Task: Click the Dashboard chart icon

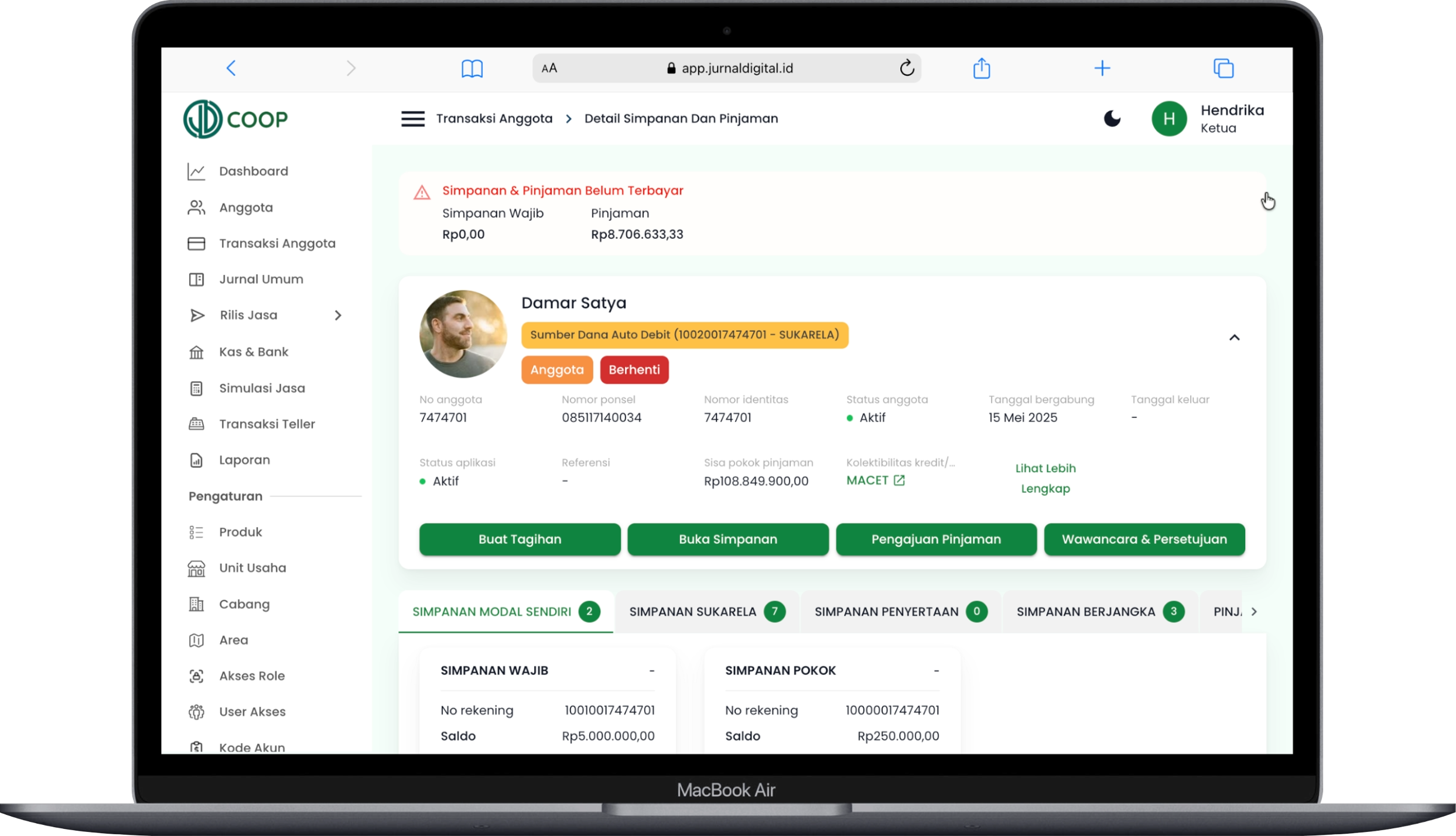Action: tap(196, 172)
